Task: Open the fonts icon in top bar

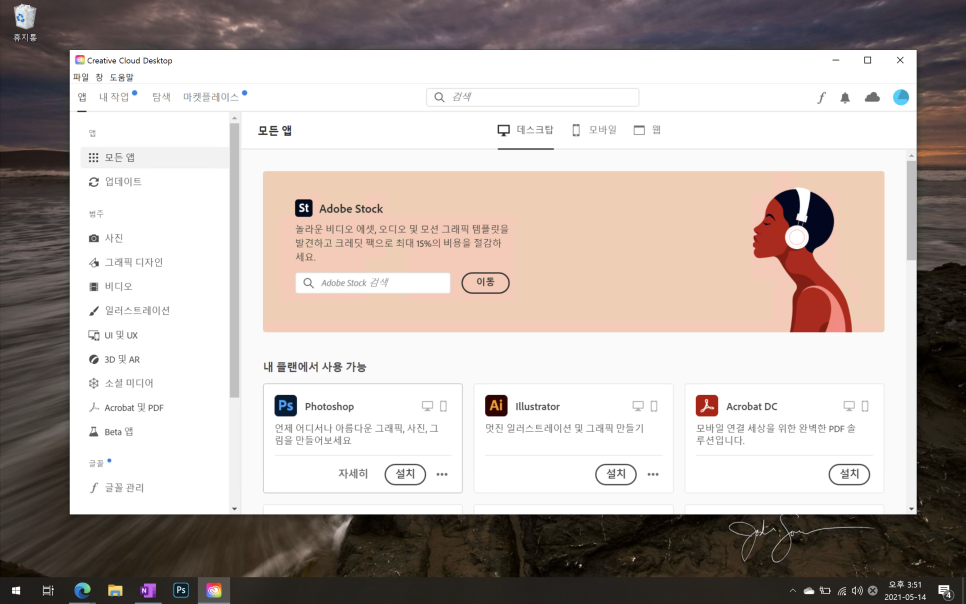Action: tap(821, 97)
